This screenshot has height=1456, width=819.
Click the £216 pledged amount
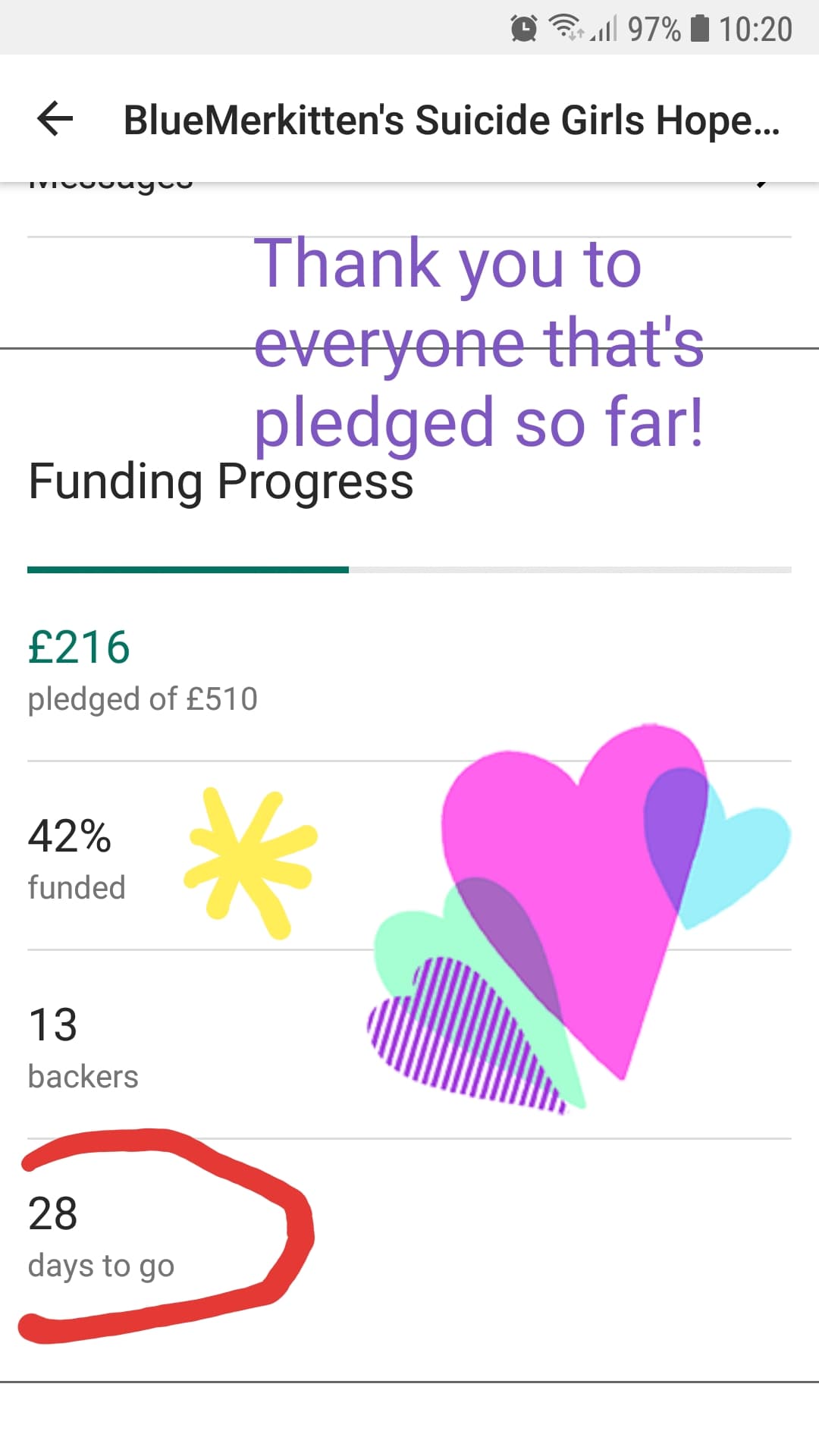click(79, 648)
